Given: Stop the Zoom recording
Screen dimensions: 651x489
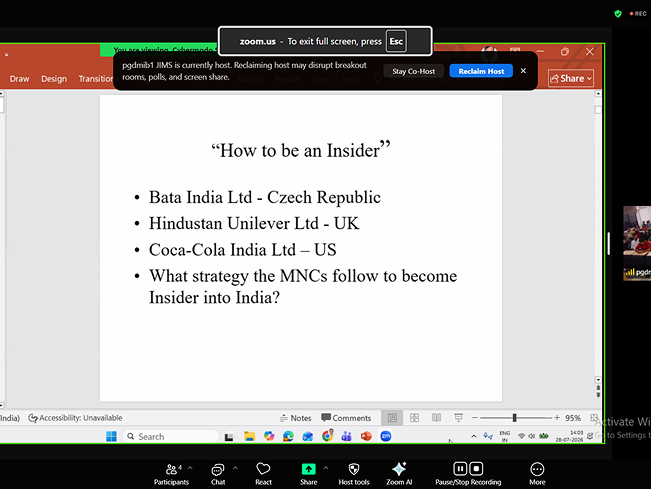Looking at the screenshot, I should pos(476,469).
